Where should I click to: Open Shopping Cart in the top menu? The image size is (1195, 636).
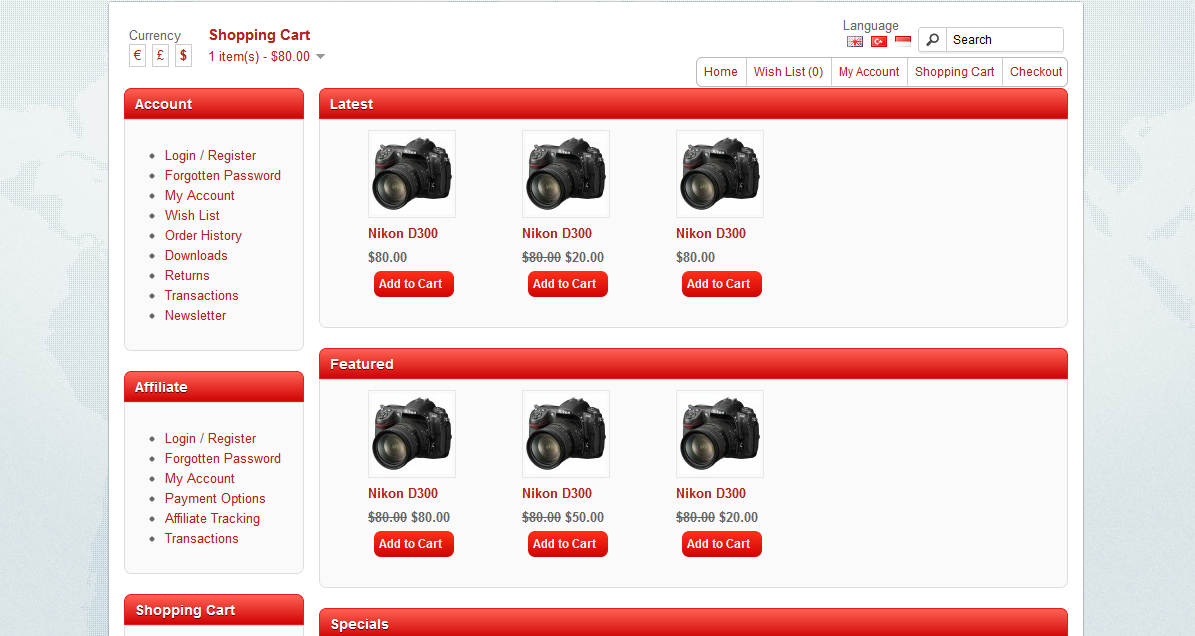coord(954,72)
